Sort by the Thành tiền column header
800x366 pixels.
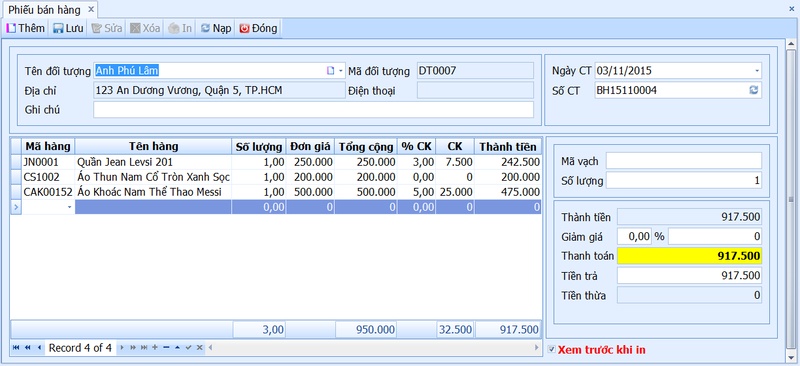point(508,147)
